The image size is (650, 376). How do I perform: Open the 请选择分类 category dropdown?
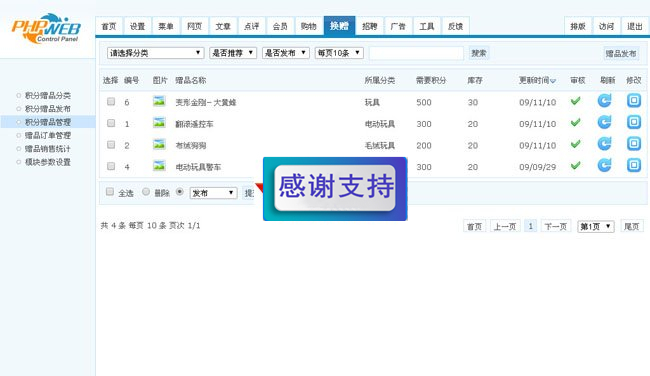[x=155, y=53]
